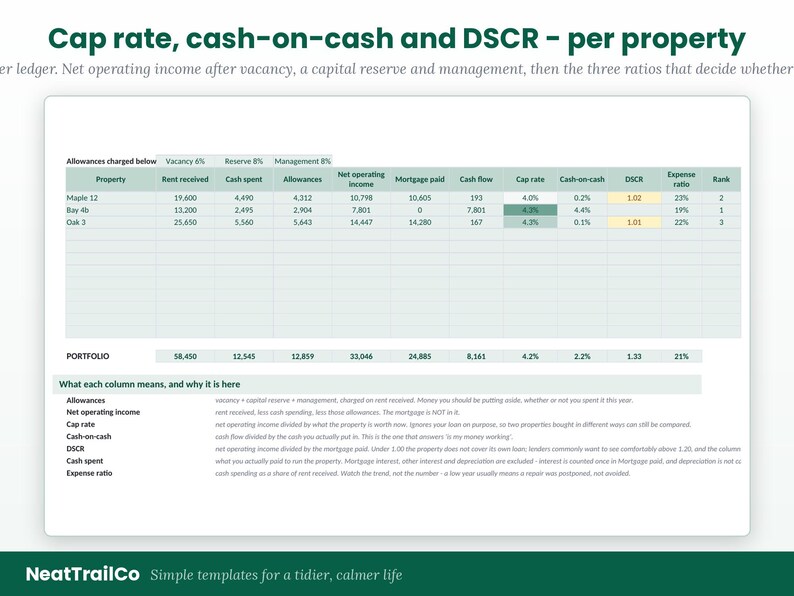Click the DSCR glossary term

75,449
